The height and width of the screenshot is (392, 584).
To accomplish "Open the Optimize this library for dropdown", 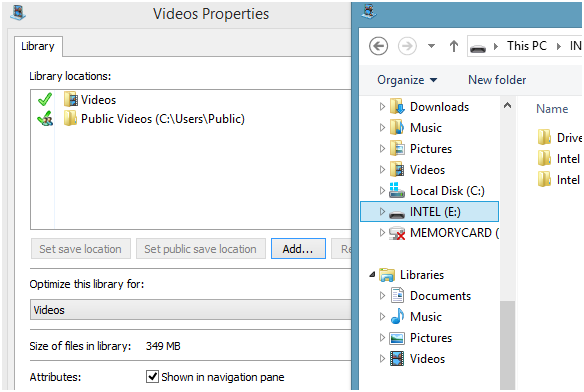I will [x=190, y=310].
